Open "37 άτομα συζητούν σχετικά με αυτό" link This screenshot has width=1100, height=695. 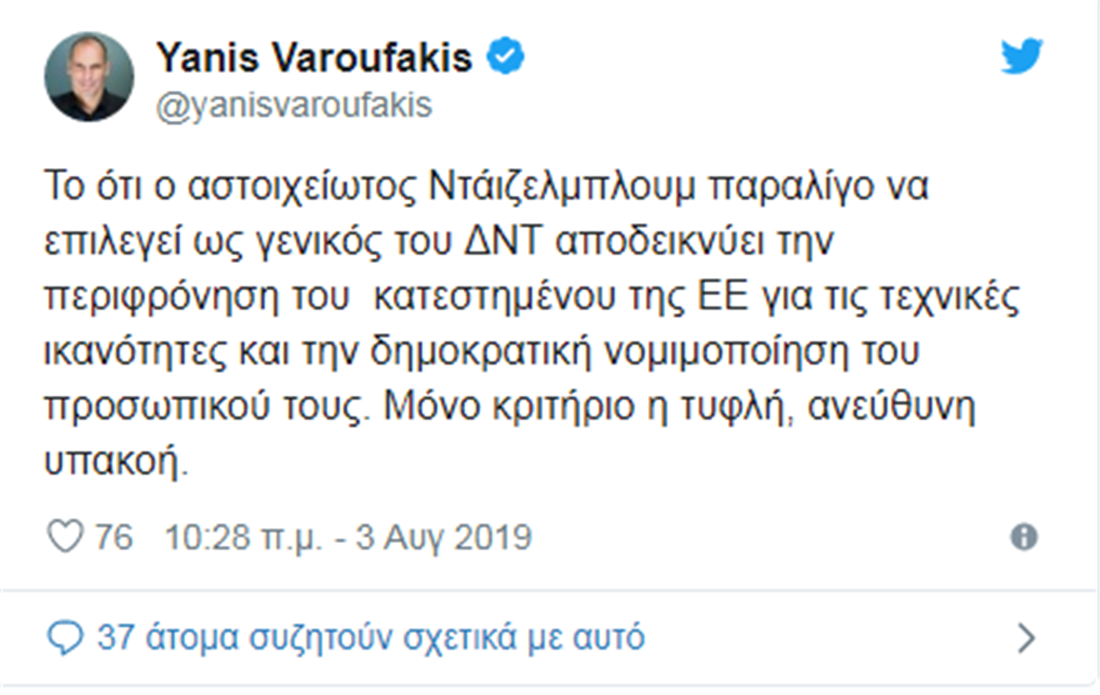pos(370,637)
